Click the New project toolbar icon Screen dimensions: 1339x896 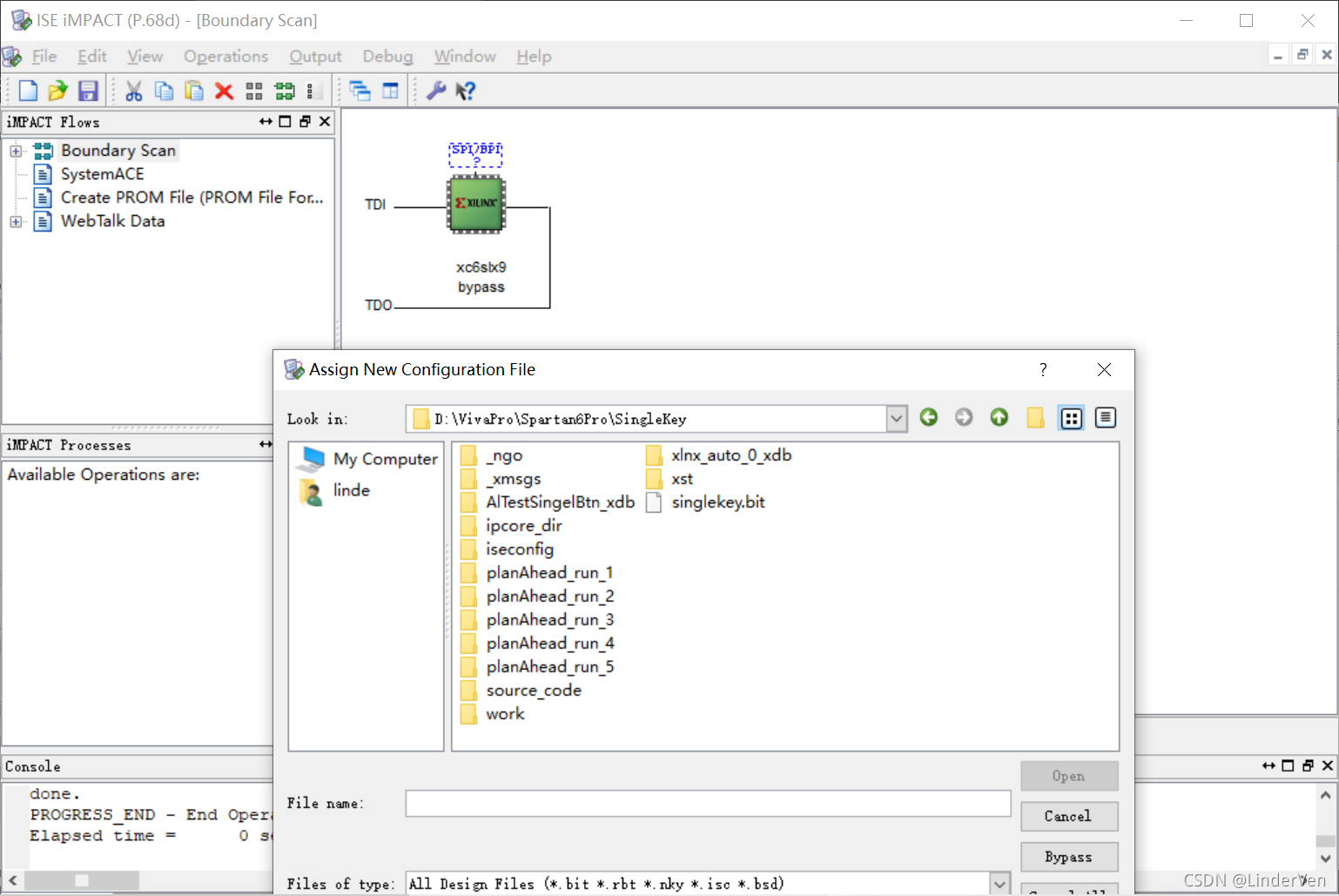(28, 91)
